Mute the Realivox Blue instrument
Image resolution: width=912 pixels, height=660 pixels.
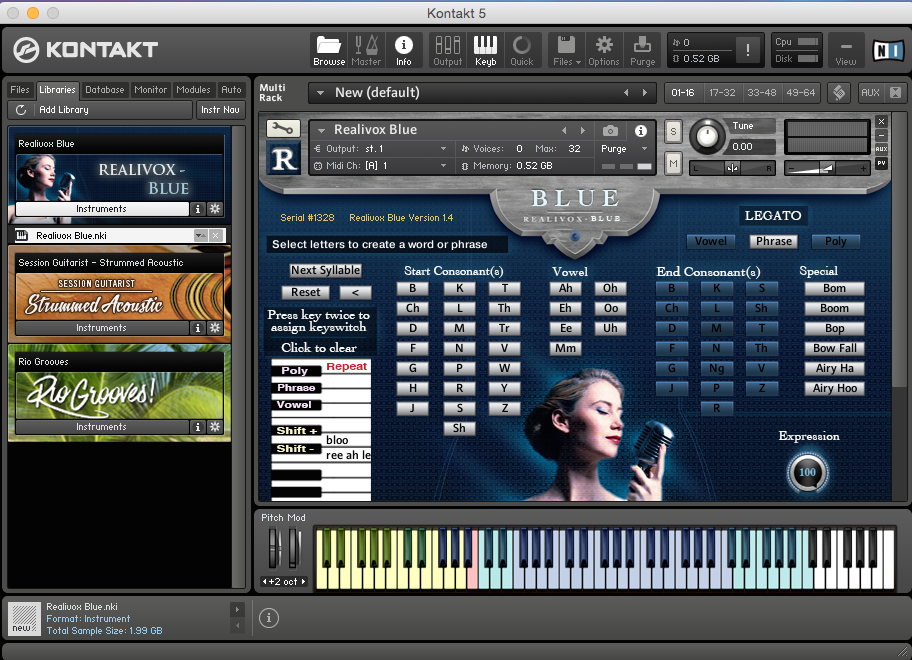[673, 163]
